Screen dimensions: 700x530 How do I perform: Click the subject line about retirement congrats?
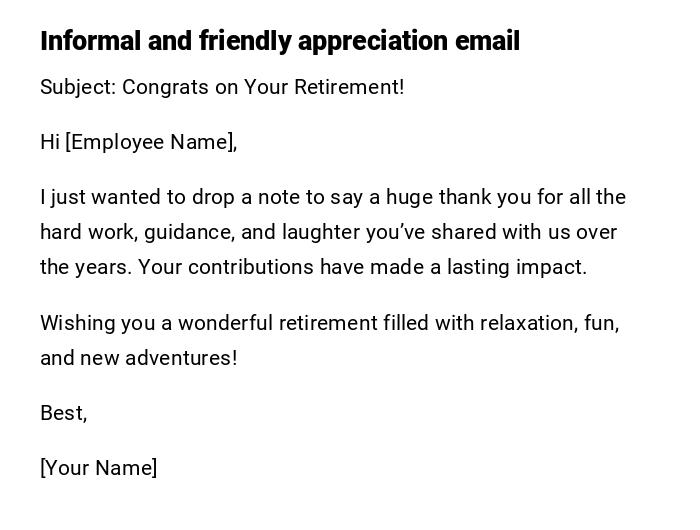pyautogui.click(x=222, y=87)
